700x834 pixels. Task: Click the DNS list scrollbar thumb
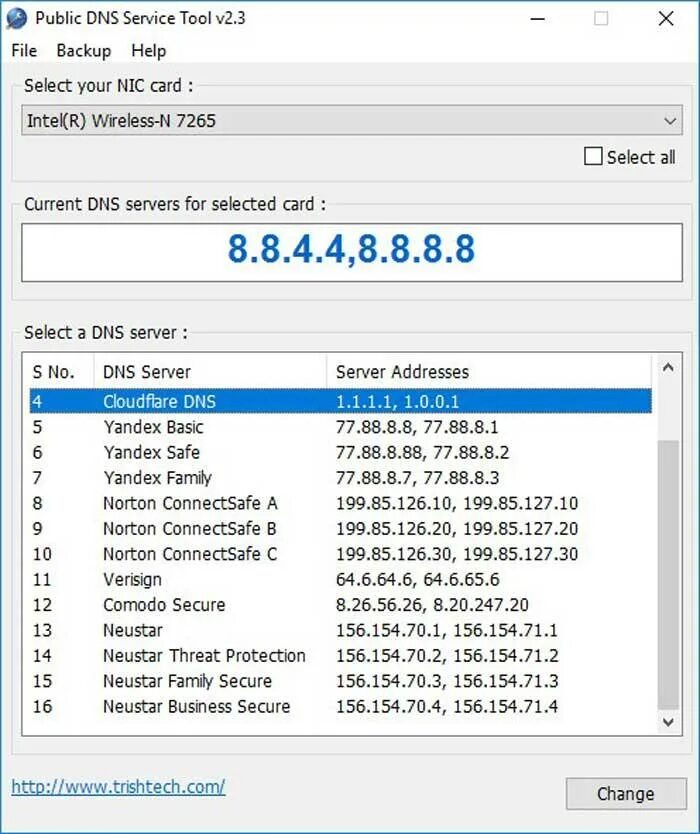[668, 574]
